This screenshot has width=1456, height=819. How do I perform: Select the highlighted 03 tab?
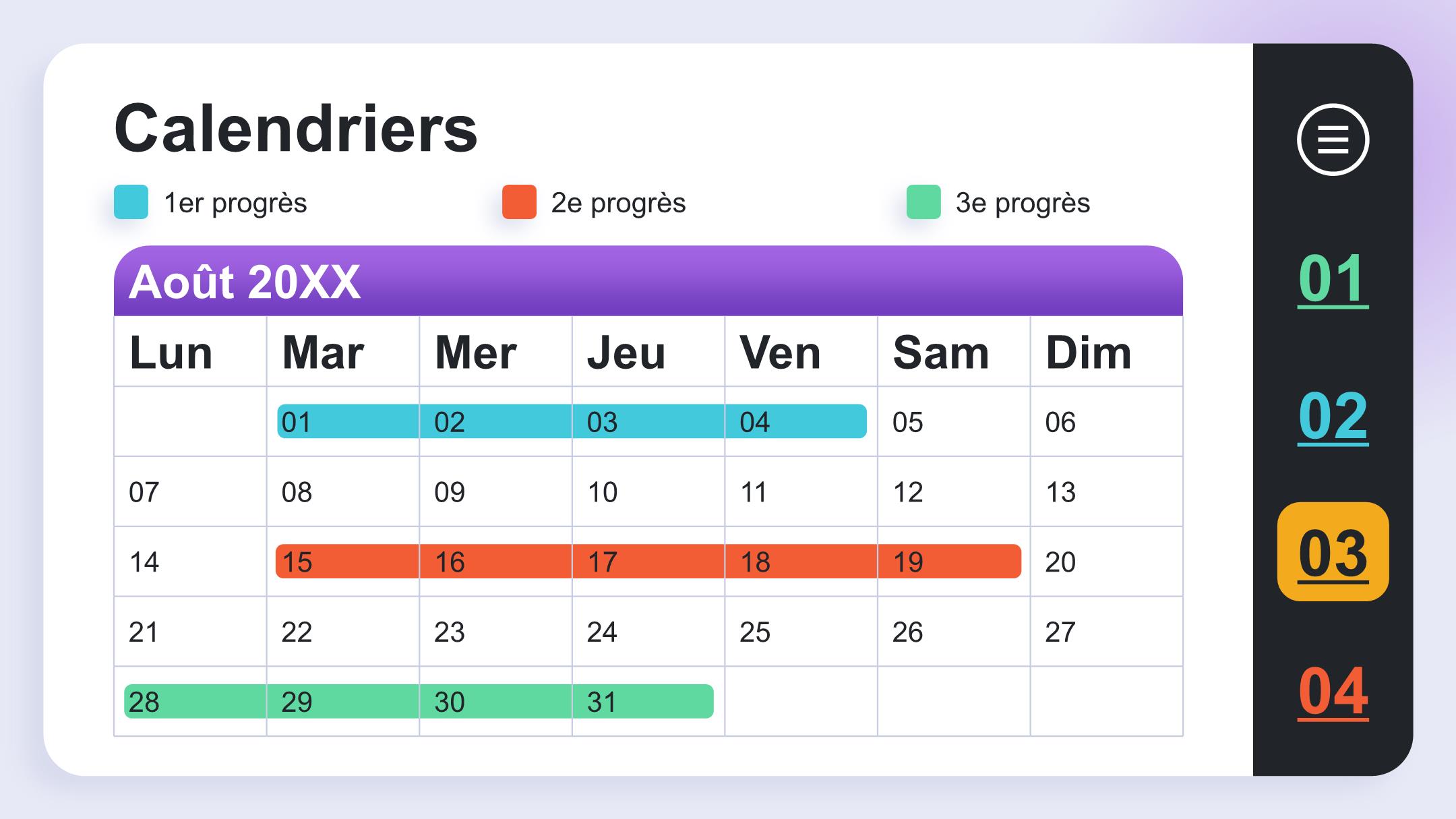coord(1333,551)
